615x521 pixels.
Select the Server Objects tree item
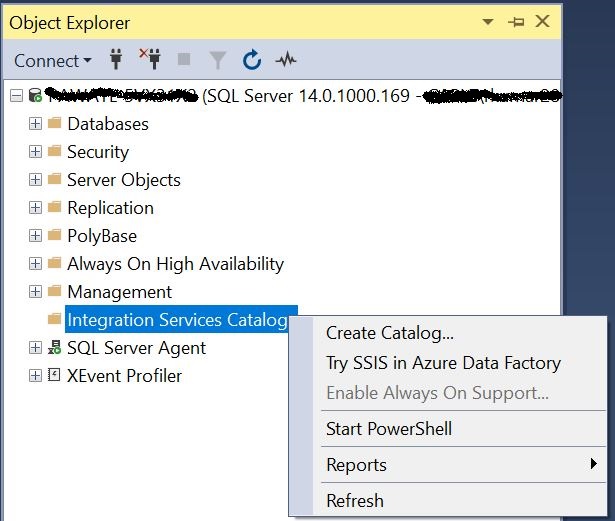tap(124, 180)
